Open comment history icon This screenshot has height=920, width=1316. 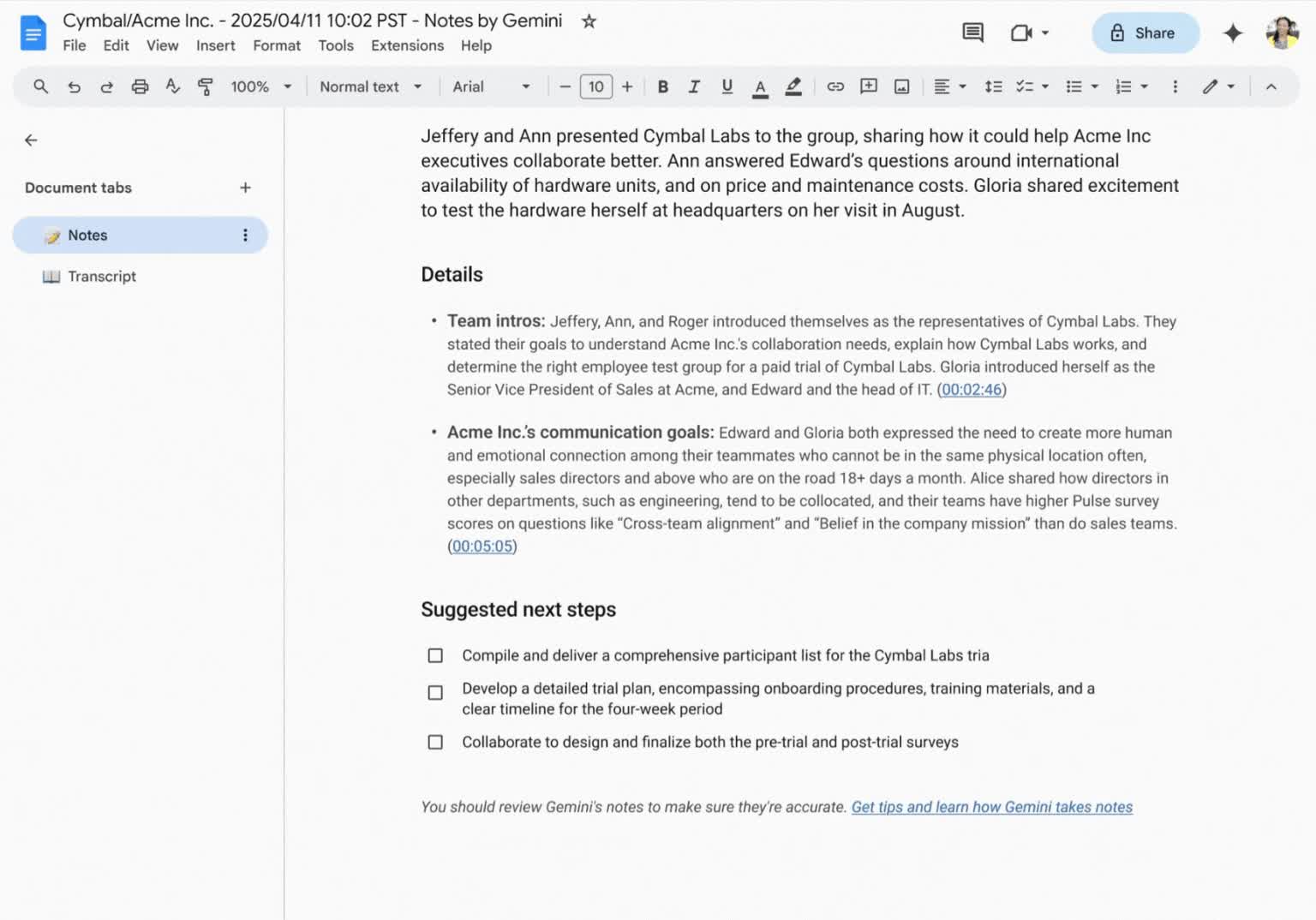click(x=972, y=33)
